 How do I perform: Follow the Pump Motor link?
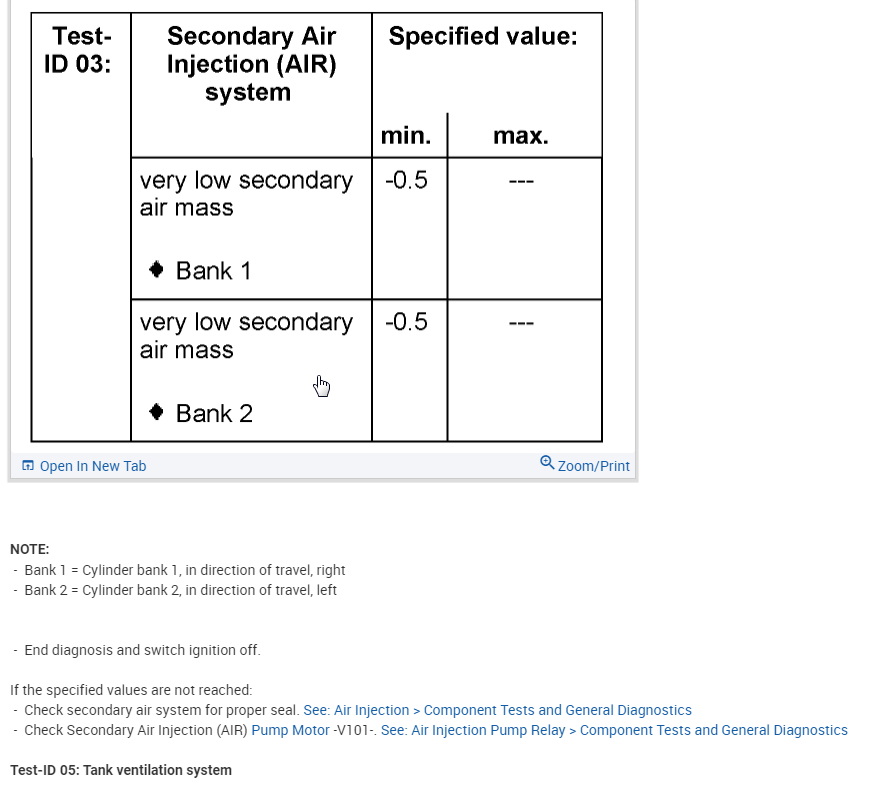click(290, 730)
